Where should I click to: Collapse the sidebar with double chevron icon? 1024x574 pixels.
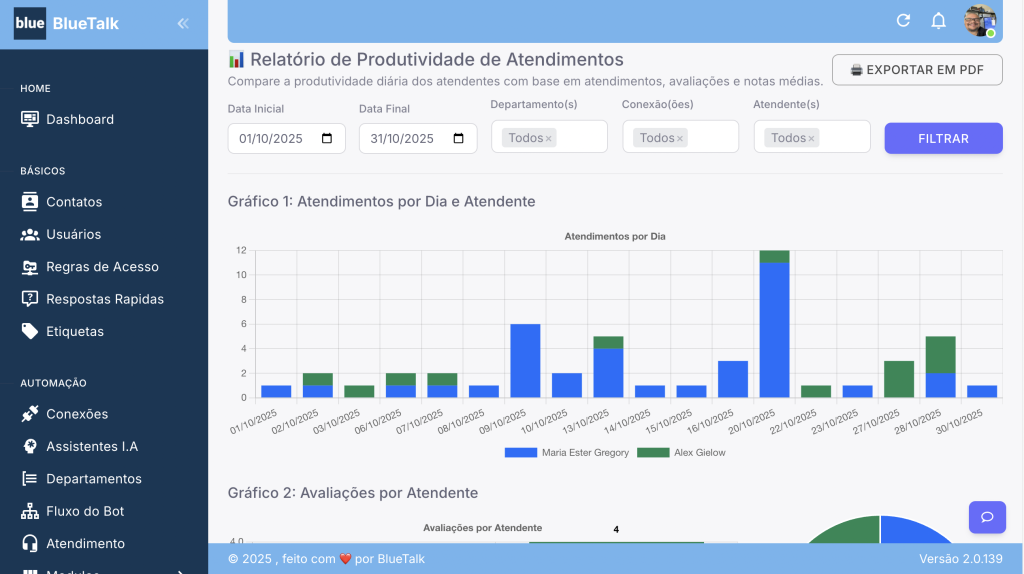point(183,23)
